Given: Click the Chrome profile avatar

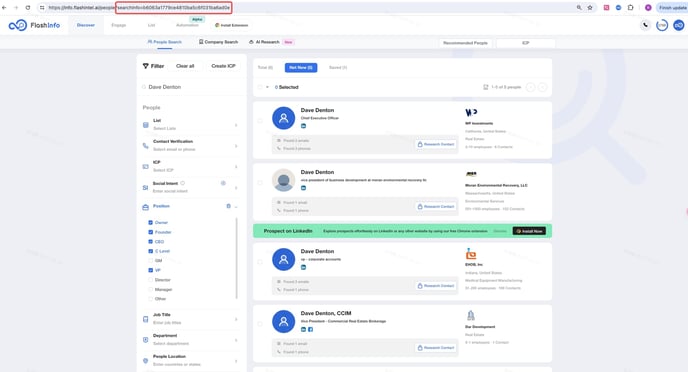Looking at the screenshot, I should pos(648,7).
